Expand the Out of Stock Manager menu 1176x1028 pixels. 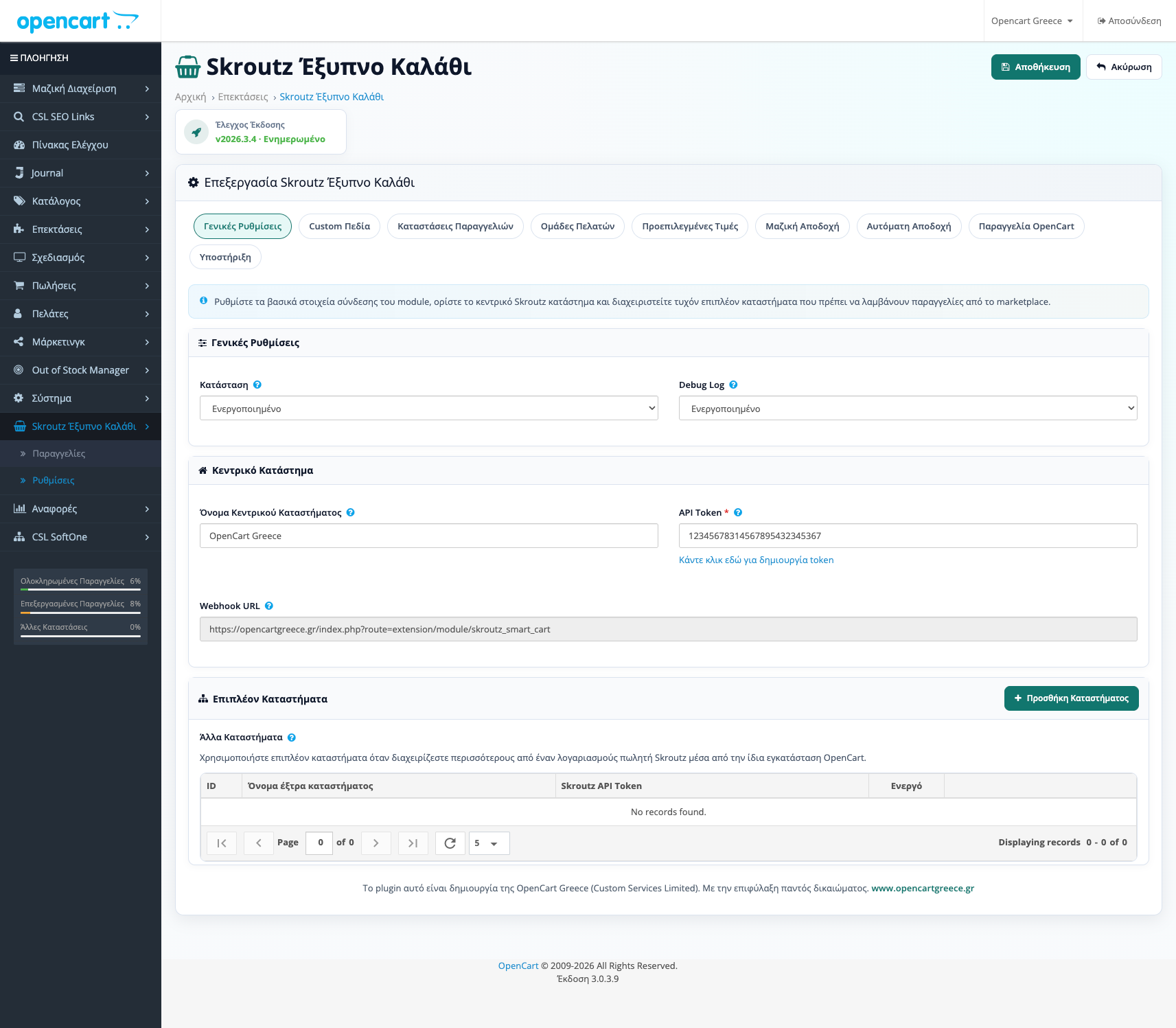[80, 370]
